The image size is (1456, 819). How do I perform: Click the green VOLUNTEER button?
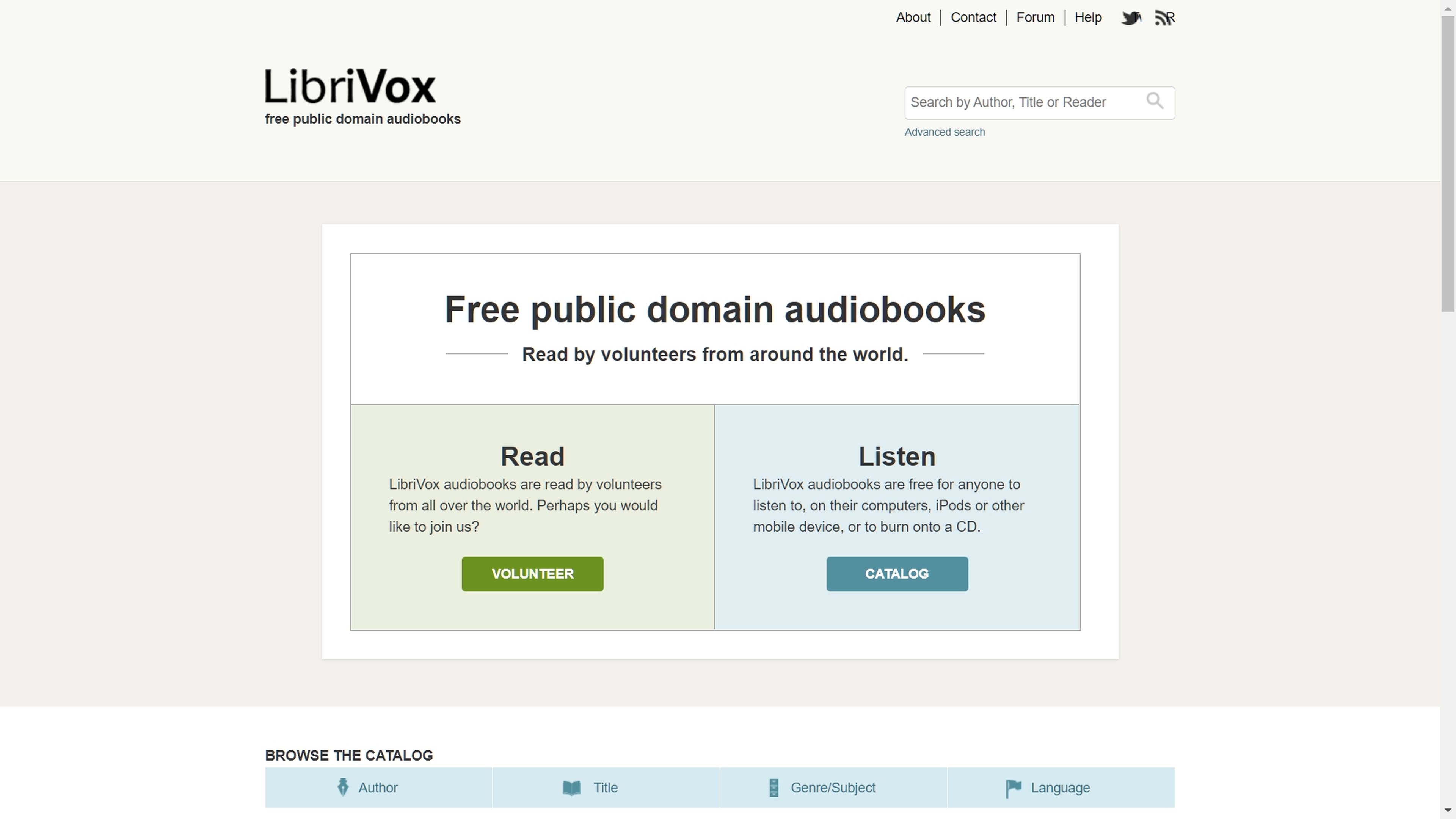point(532,574)
